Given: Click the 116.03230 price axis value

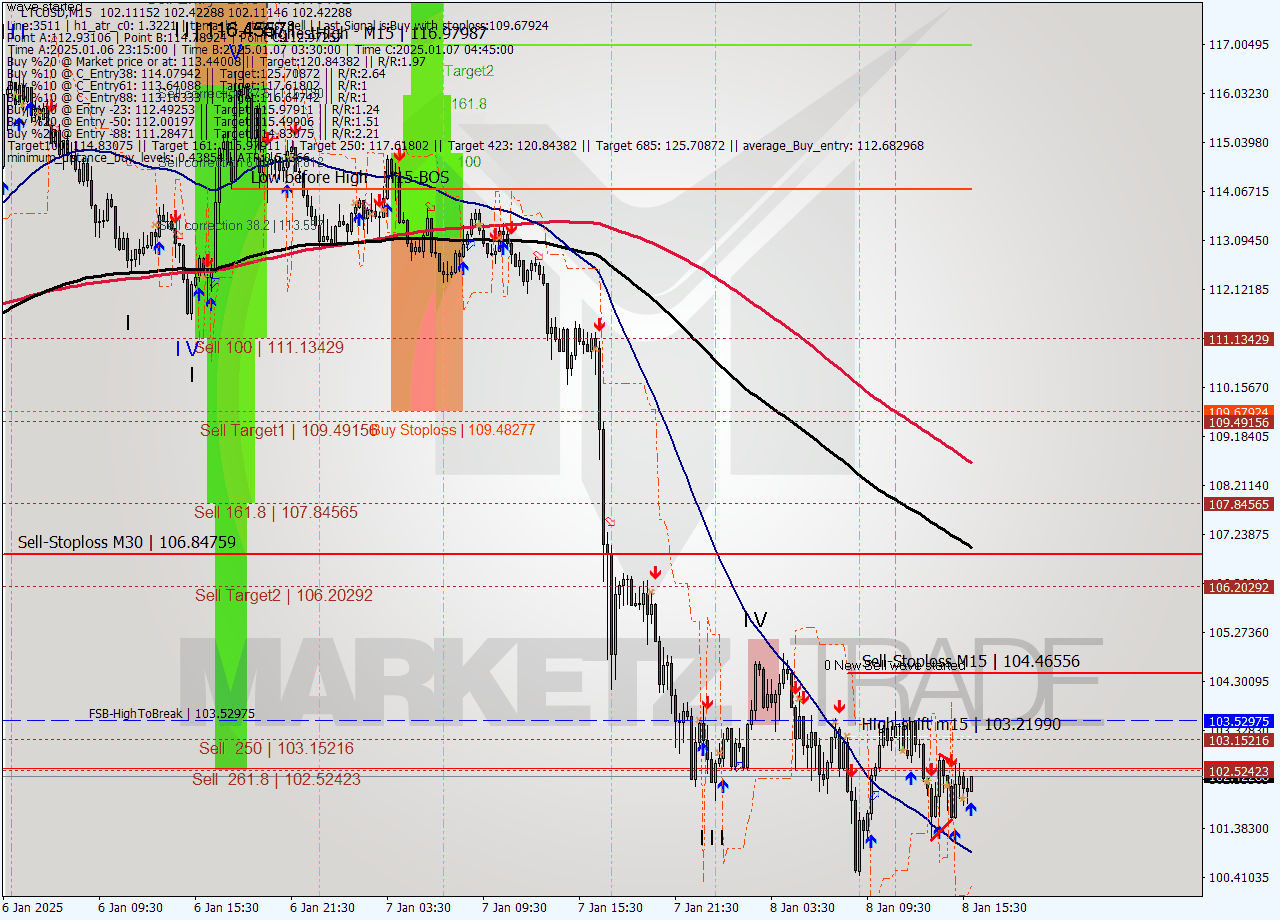Looking at the screenshot, I should (x=1239, y=94).
